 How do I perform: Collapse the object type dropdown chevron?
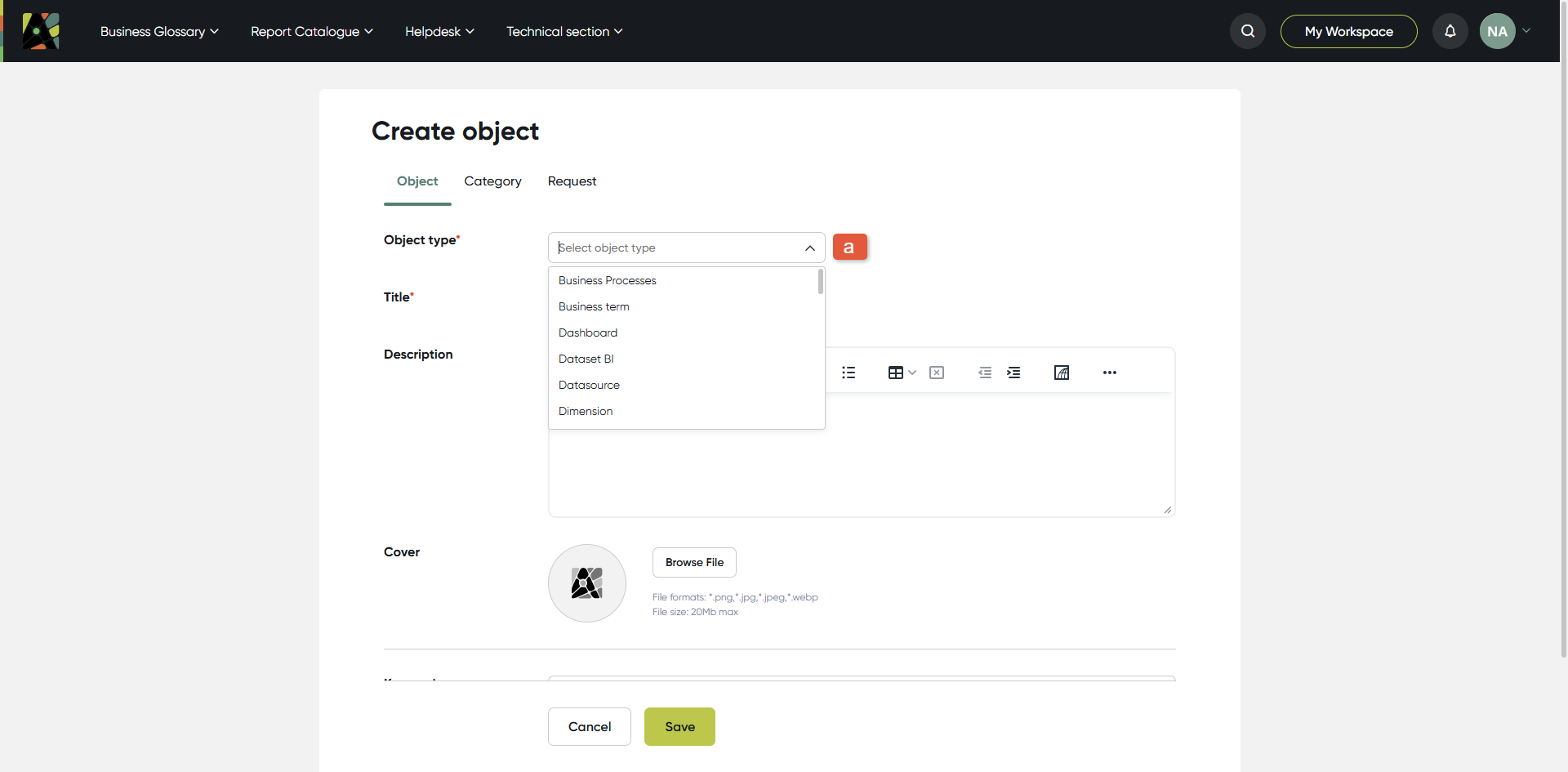pyautogui.click(x=810, y=248)
